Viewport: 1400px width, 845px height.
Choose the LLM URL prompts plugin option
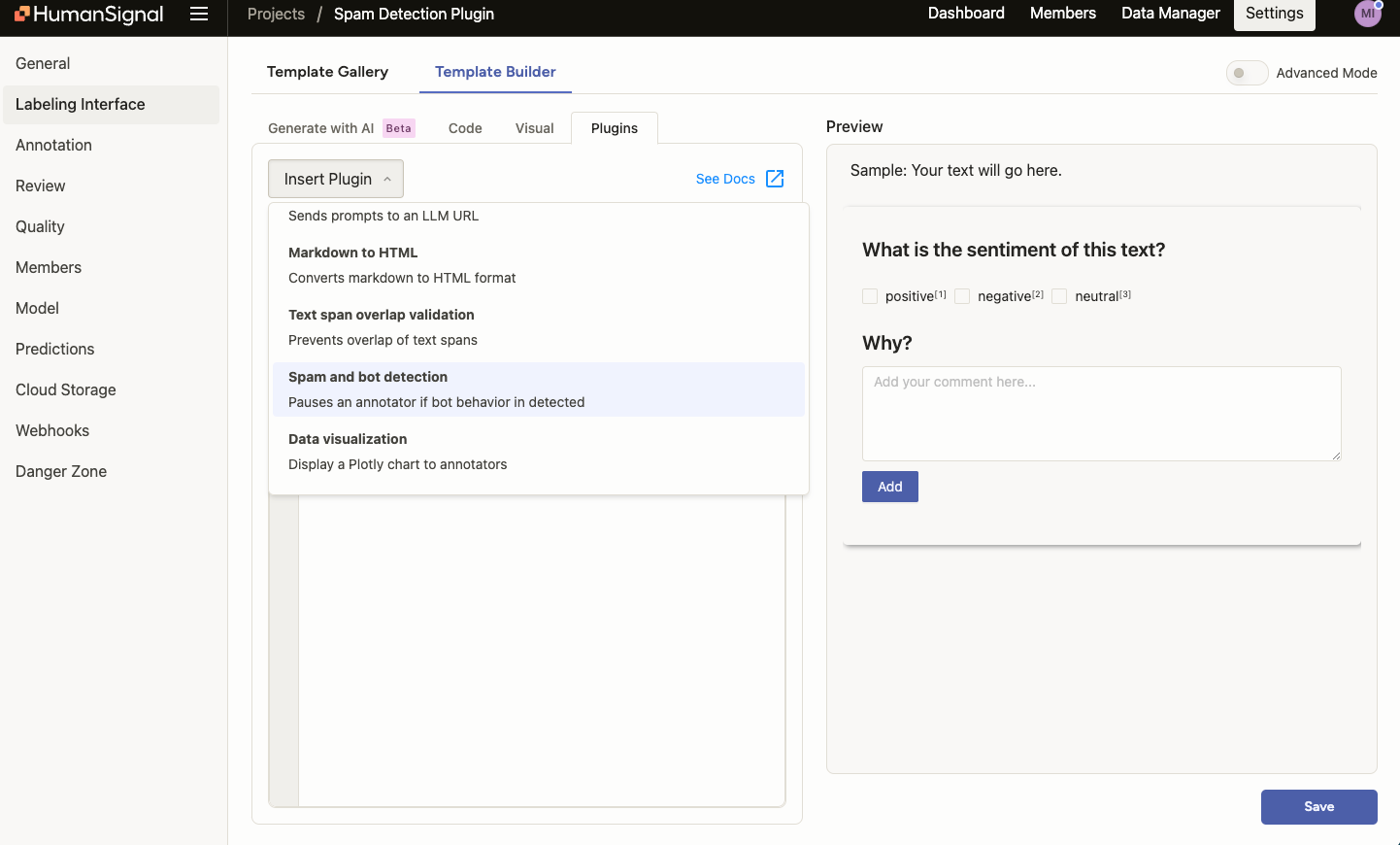tap(539, 216)
